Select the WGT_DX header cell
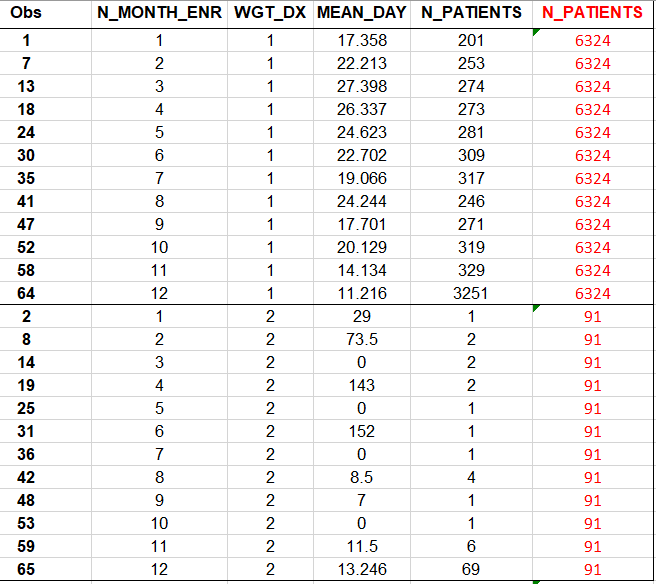 point(269,13)
